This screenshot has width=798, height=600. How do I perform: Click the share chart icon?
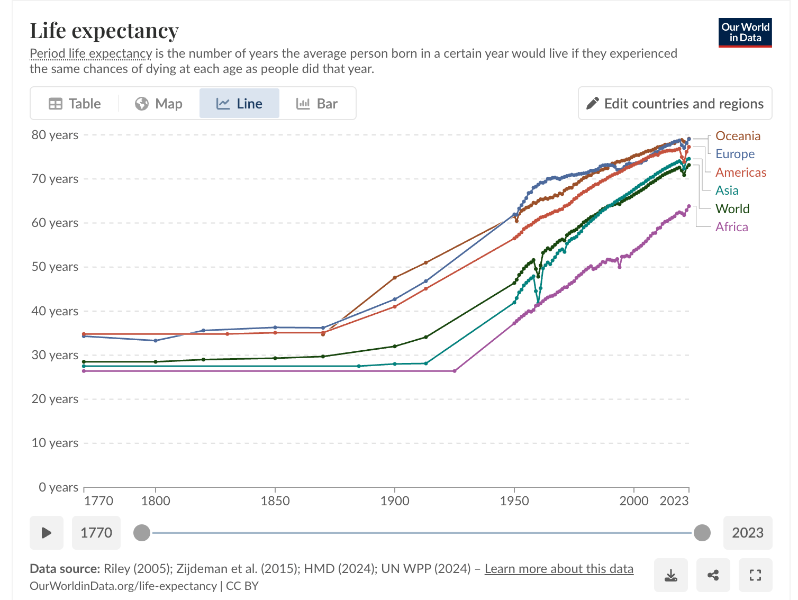pyautogui.click(x=713, y=575)
